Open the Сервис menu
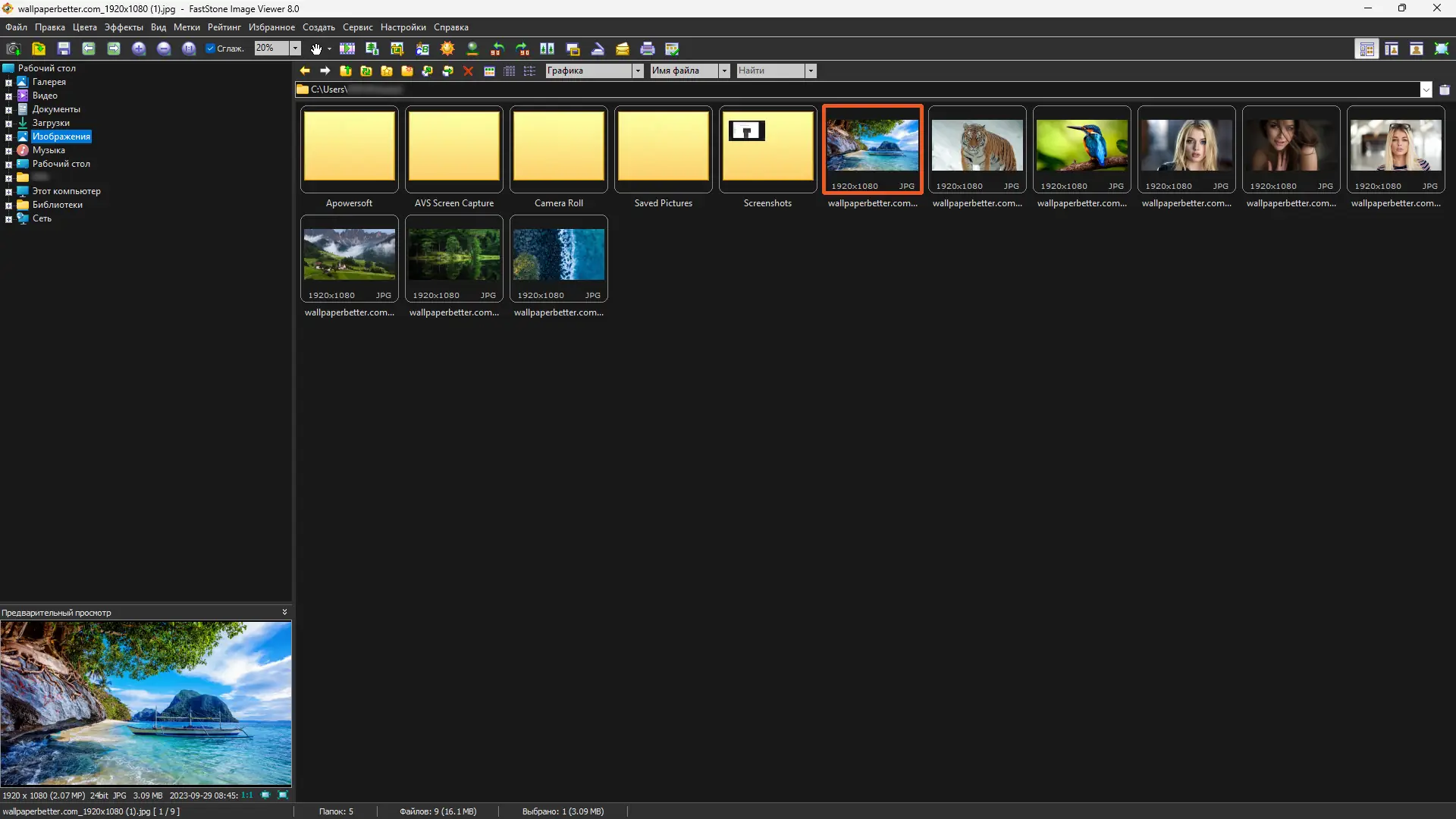Viewport: 1456px width, 819px height. [x=357, y=27]
